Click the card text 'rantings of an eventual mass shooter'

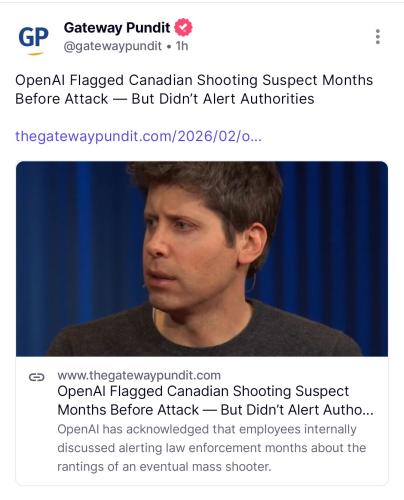point(164,467)
